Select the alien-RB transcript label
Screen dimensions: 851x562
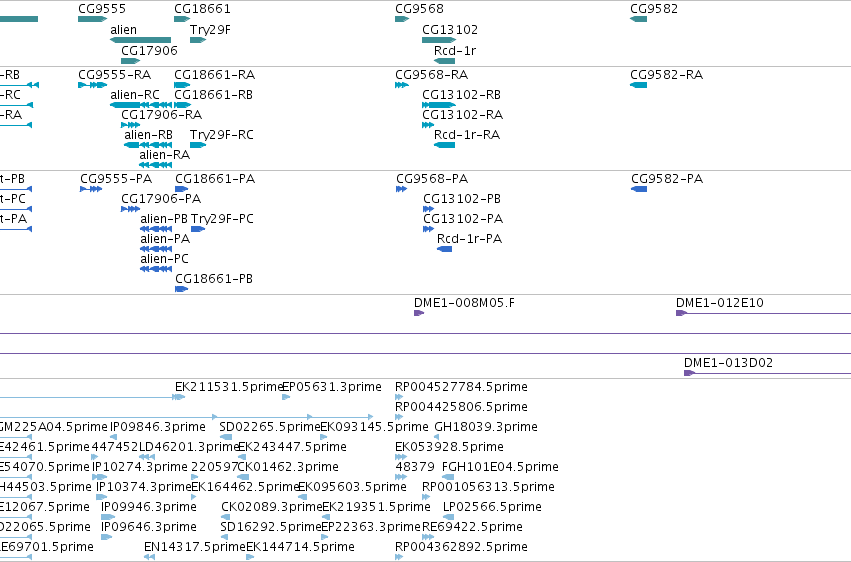click(148, 135)
